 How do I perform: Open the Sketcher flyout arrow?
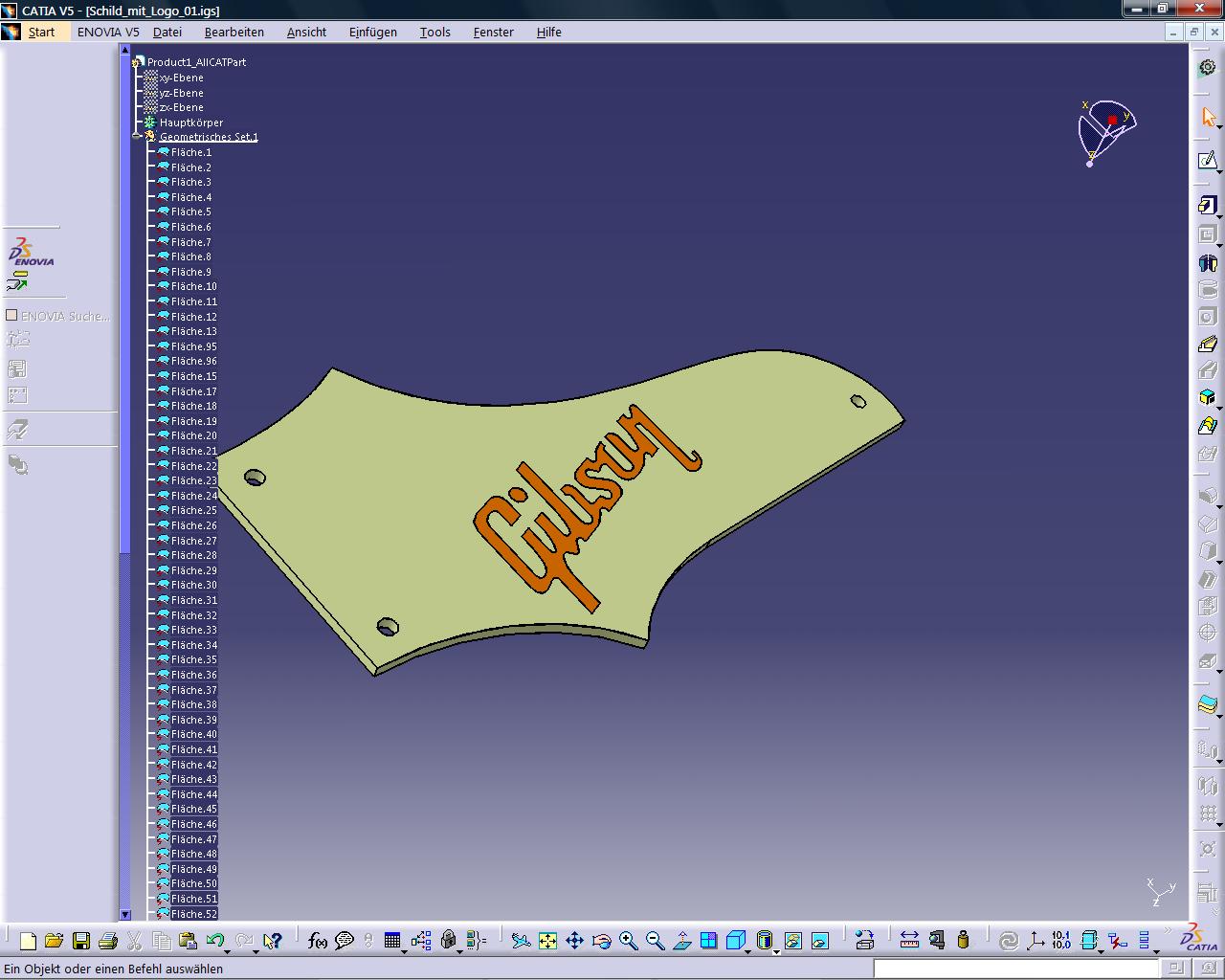[1219, 172]
